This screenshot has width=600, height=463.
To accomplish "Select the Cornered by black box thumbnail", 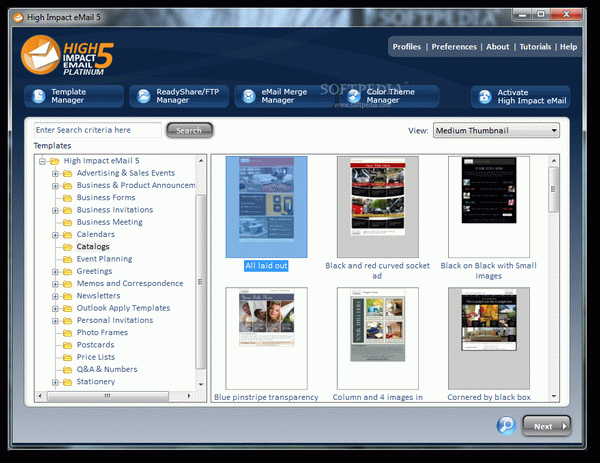I will coord(489,338).
